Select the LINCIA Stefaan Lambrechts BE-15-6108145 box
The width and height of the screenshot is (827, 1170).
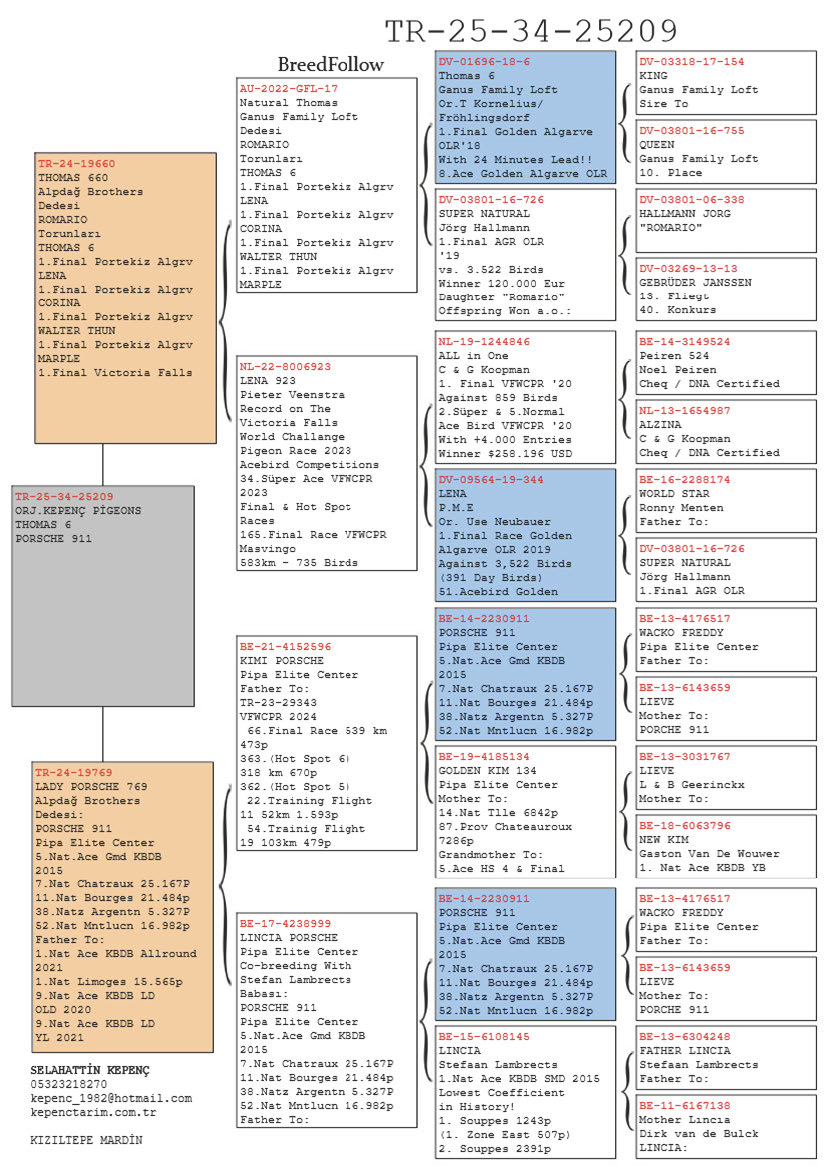coord(525,1092)
